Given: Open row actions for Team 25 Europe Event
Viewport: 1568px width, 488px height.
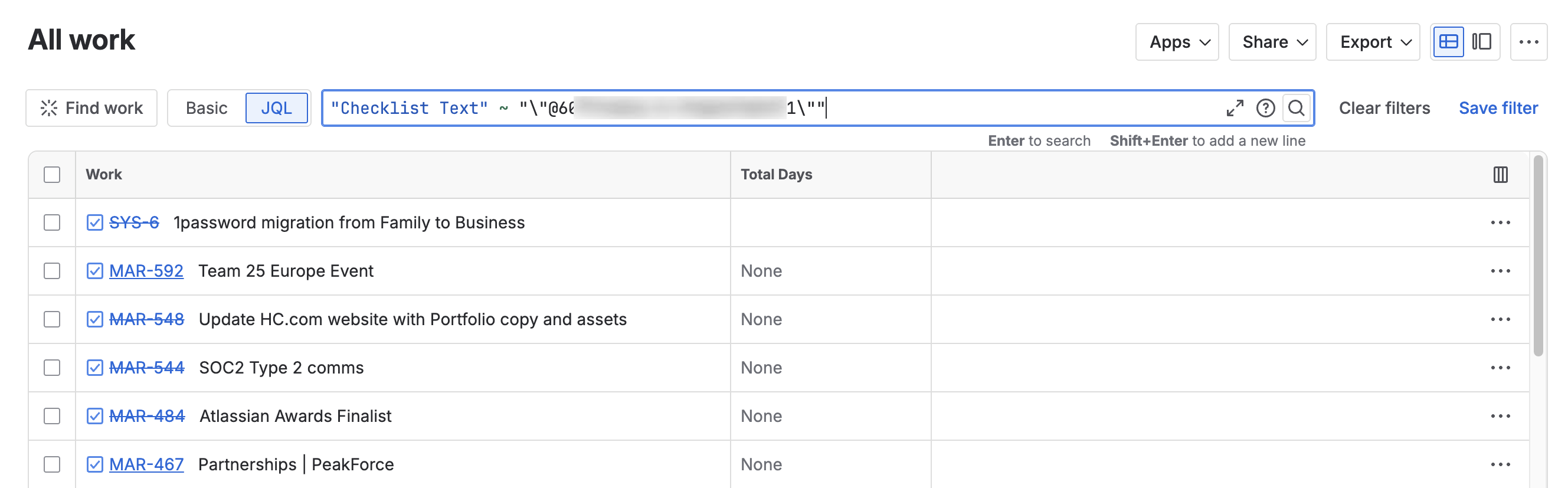Looking at the screenshot, I should 1501,271.
